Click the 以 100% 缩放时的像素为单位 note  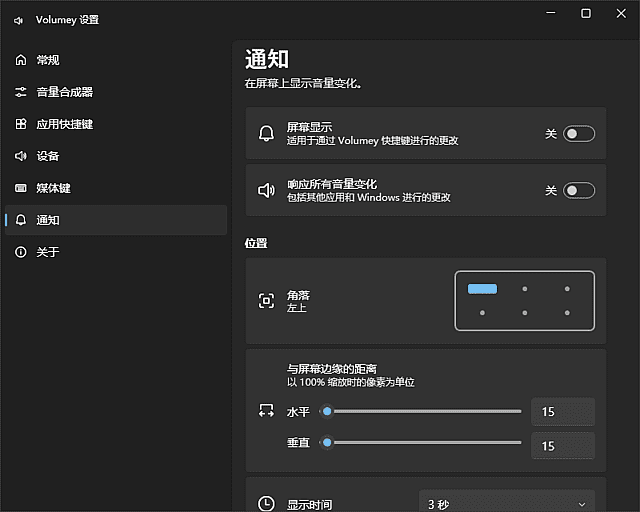point(351,382)
